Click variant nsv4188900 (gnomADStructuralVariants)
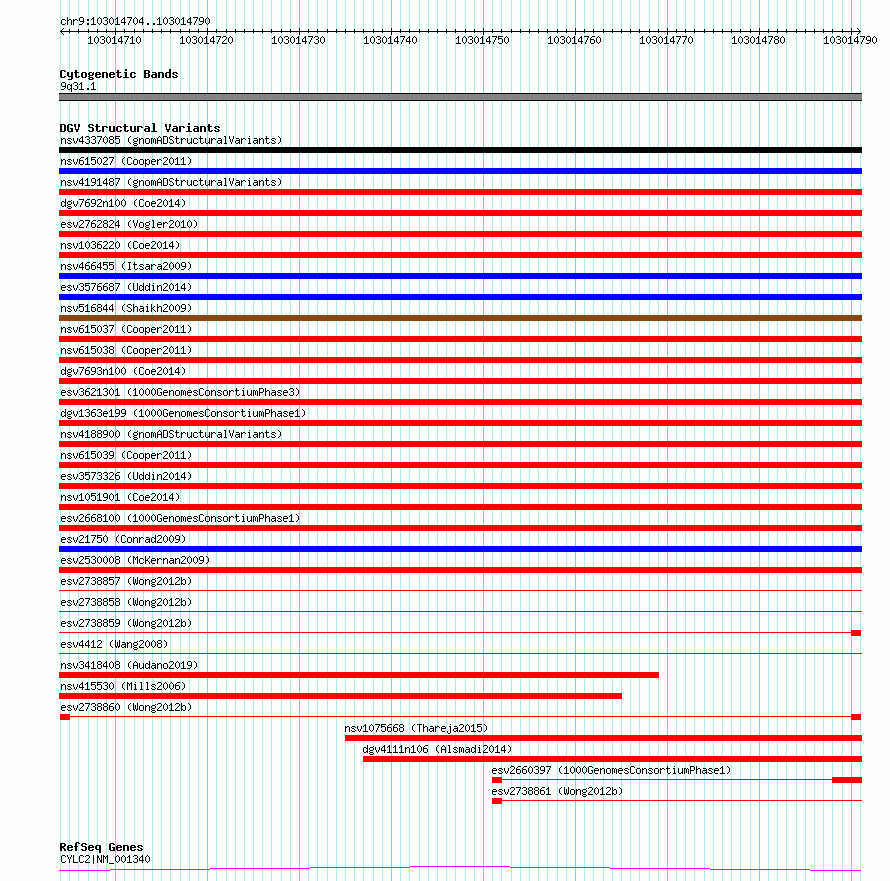 171,434
